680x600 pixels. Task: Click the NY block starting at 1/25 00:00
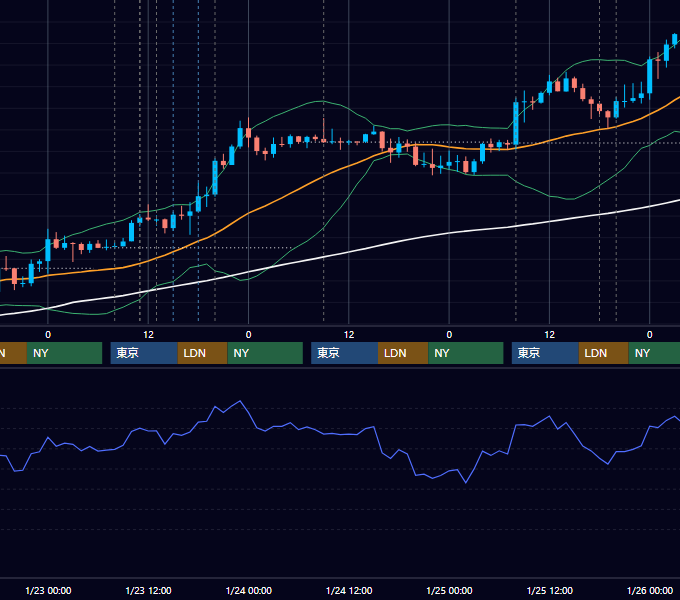466,353
